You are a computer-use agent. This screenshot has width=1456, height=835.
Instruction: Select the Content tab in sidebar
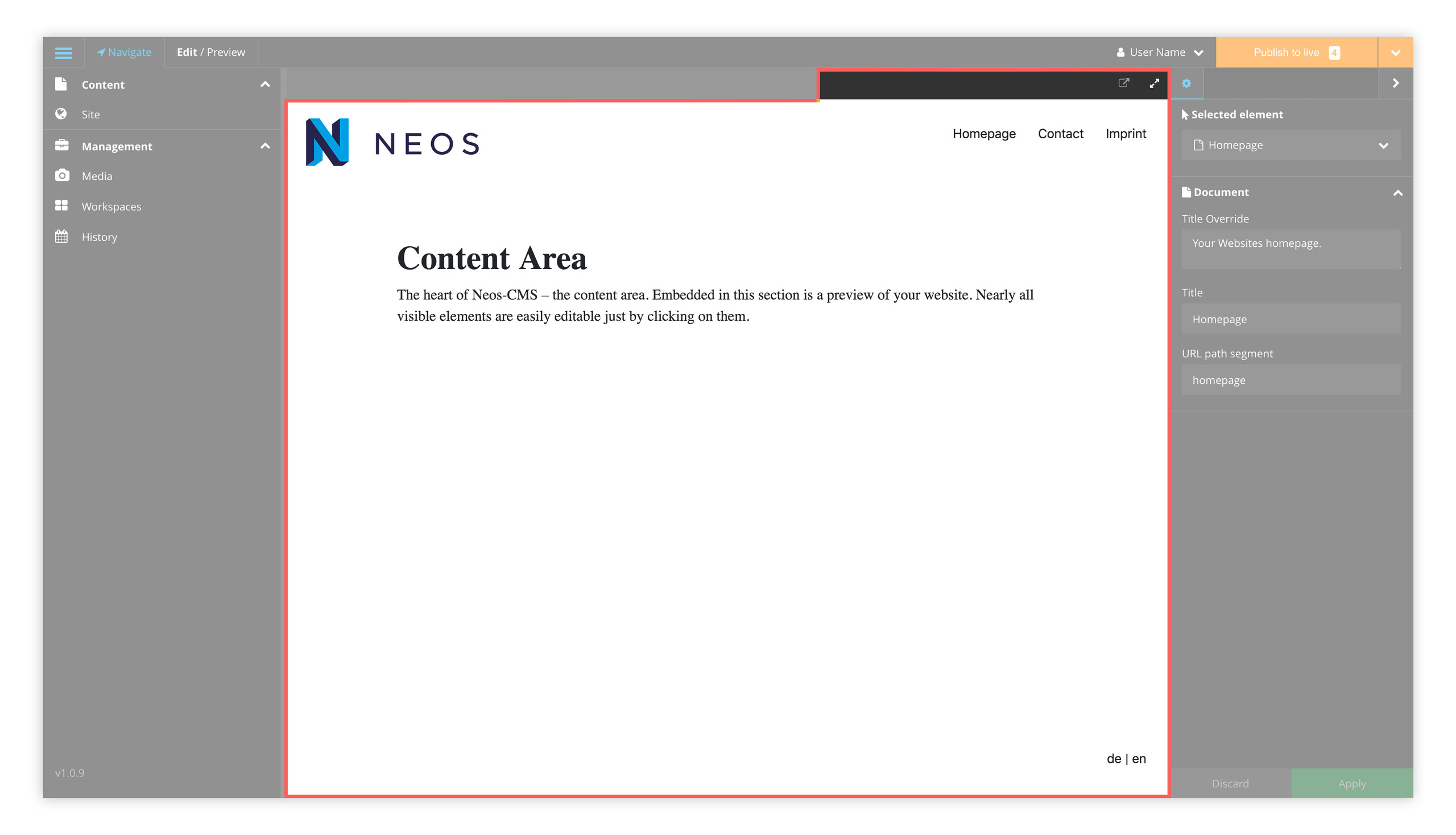pyautogui.click(x=104, y=84)
